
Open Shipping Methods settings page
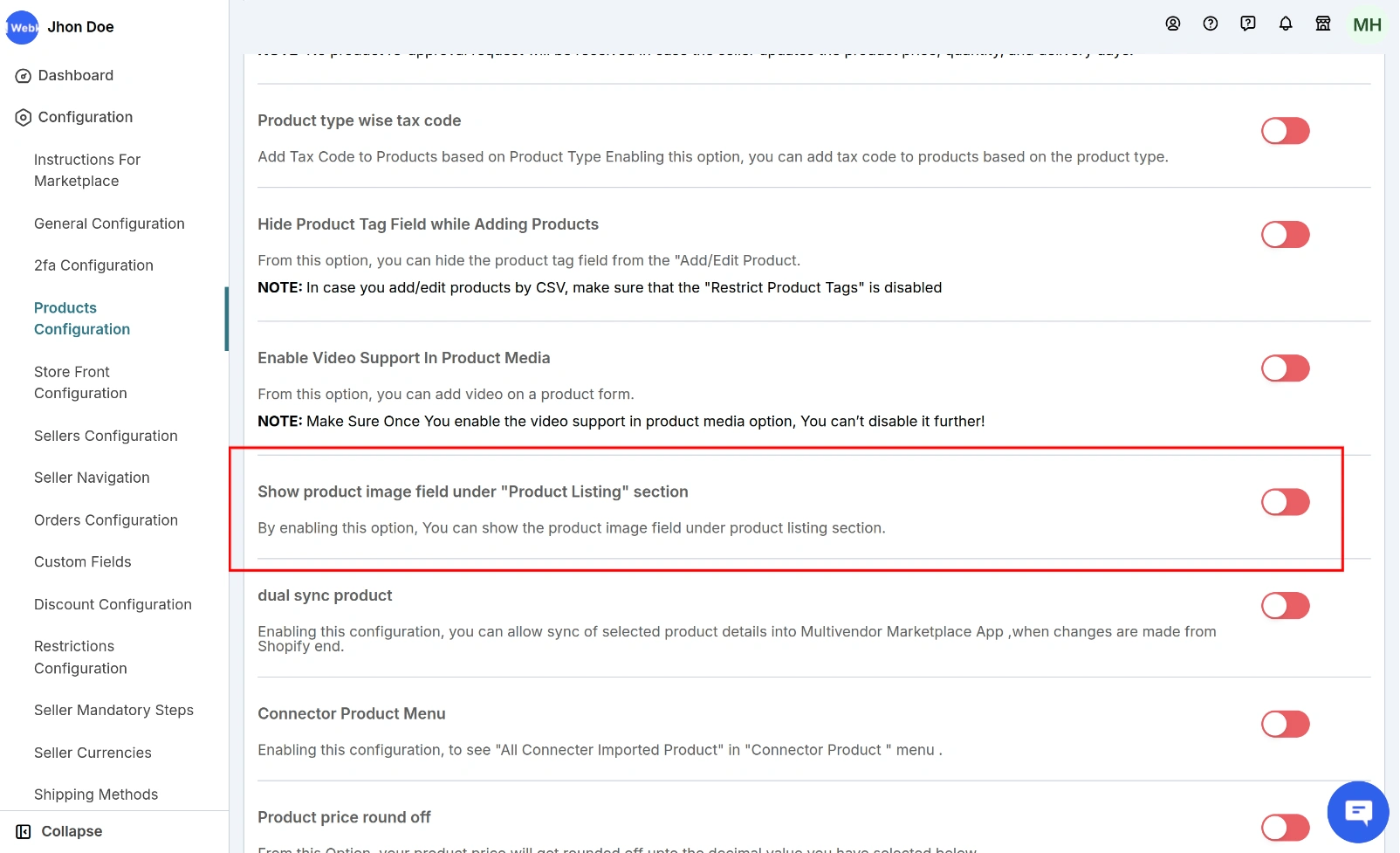click(x=96, y=795)
